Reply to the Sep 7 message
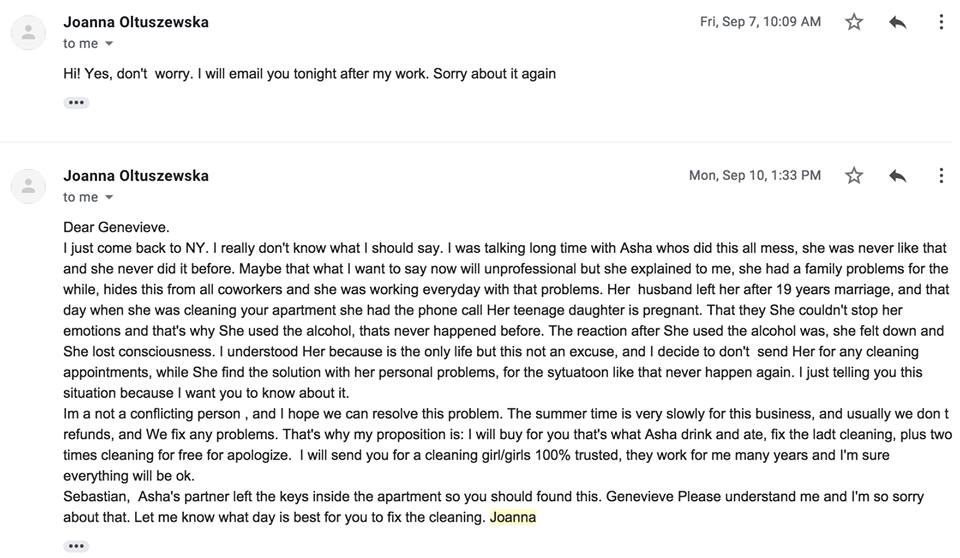 pyautogui.click(x=898, y=22)
